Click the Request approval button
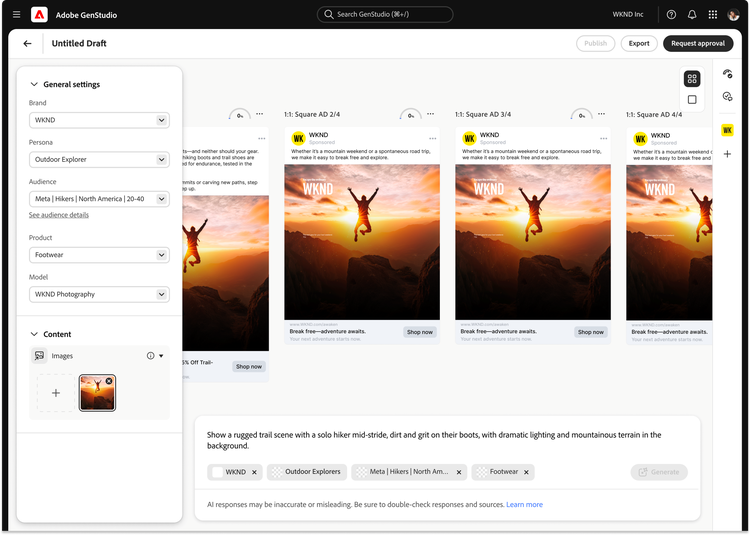Viewport: 750px width, 535px height. point(697,44)
